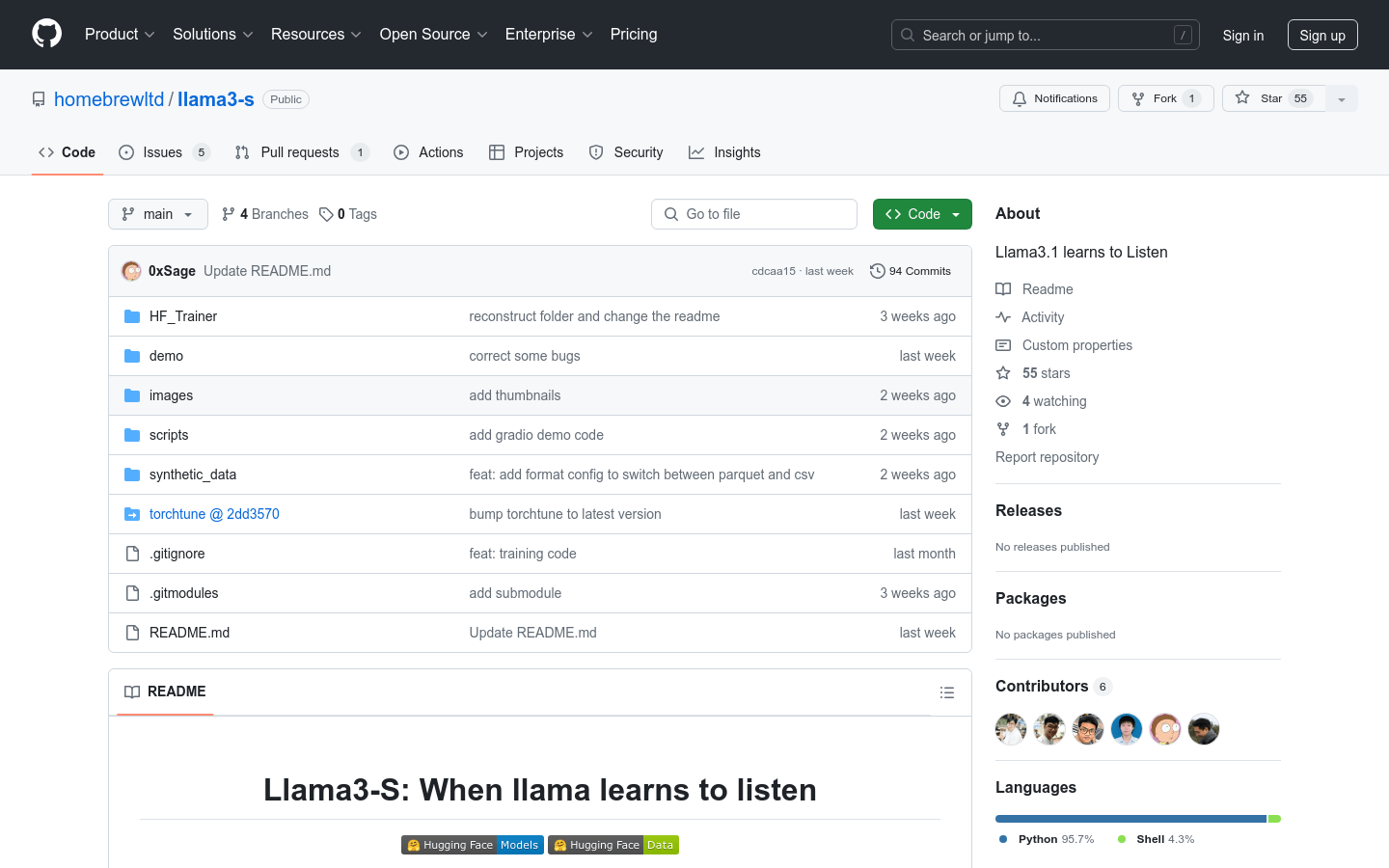
Task: Click the book icon beside Readme
Action: 1003,289
